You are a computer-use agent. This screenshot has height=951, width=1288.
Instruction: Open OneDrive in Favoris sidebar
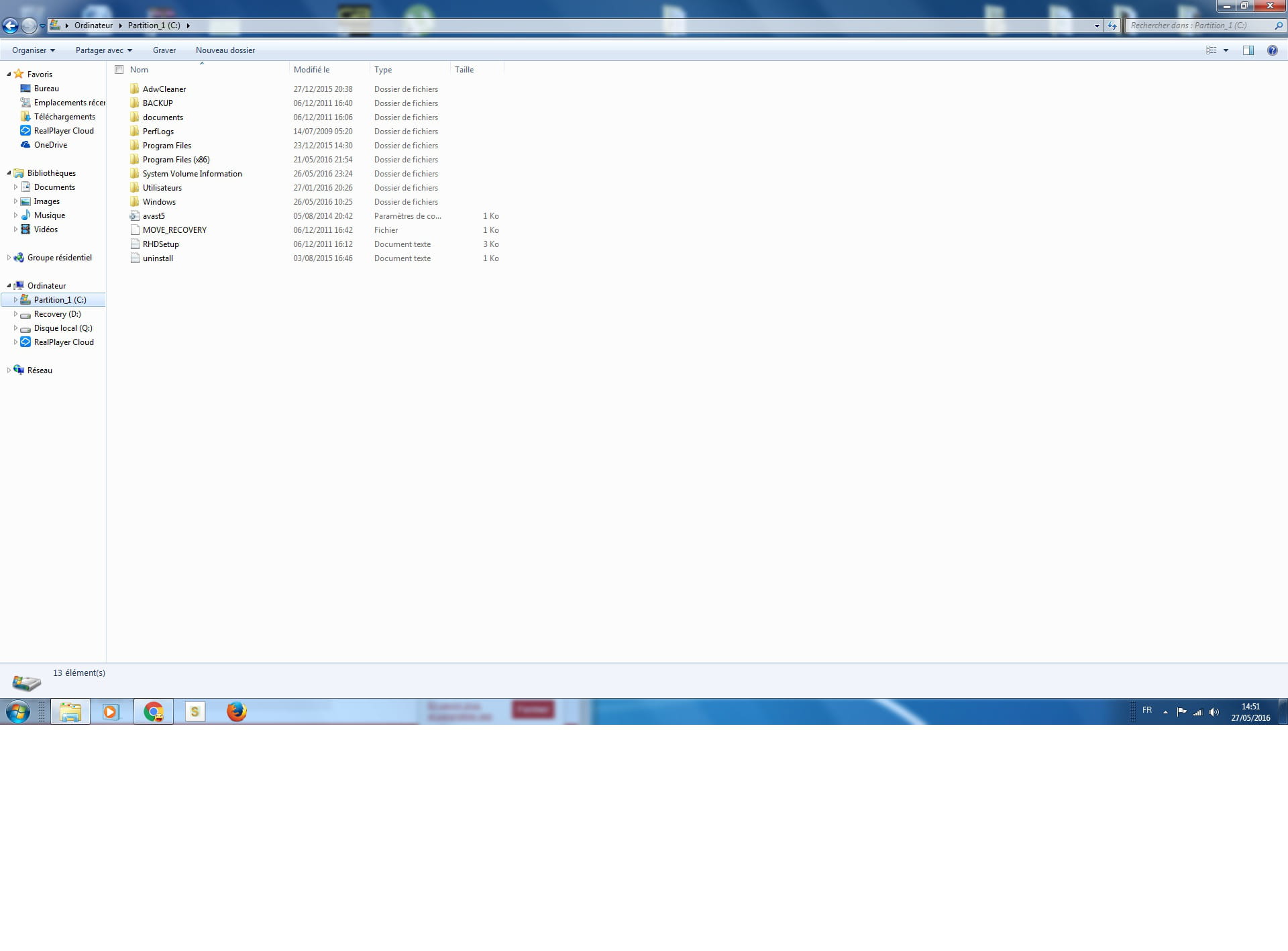pos(50,145)
